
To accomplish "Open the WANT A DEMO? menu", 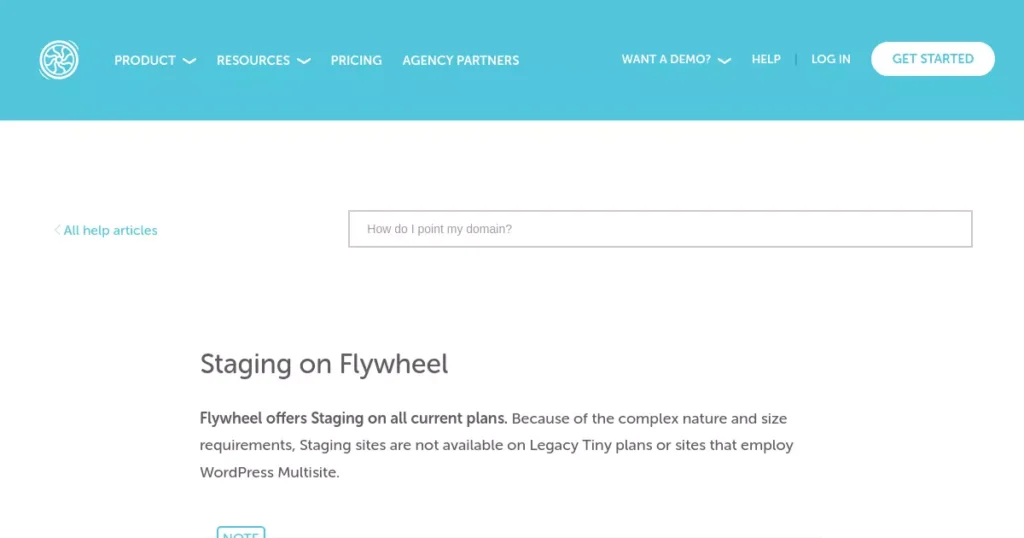I will click(x=666, y=59).
